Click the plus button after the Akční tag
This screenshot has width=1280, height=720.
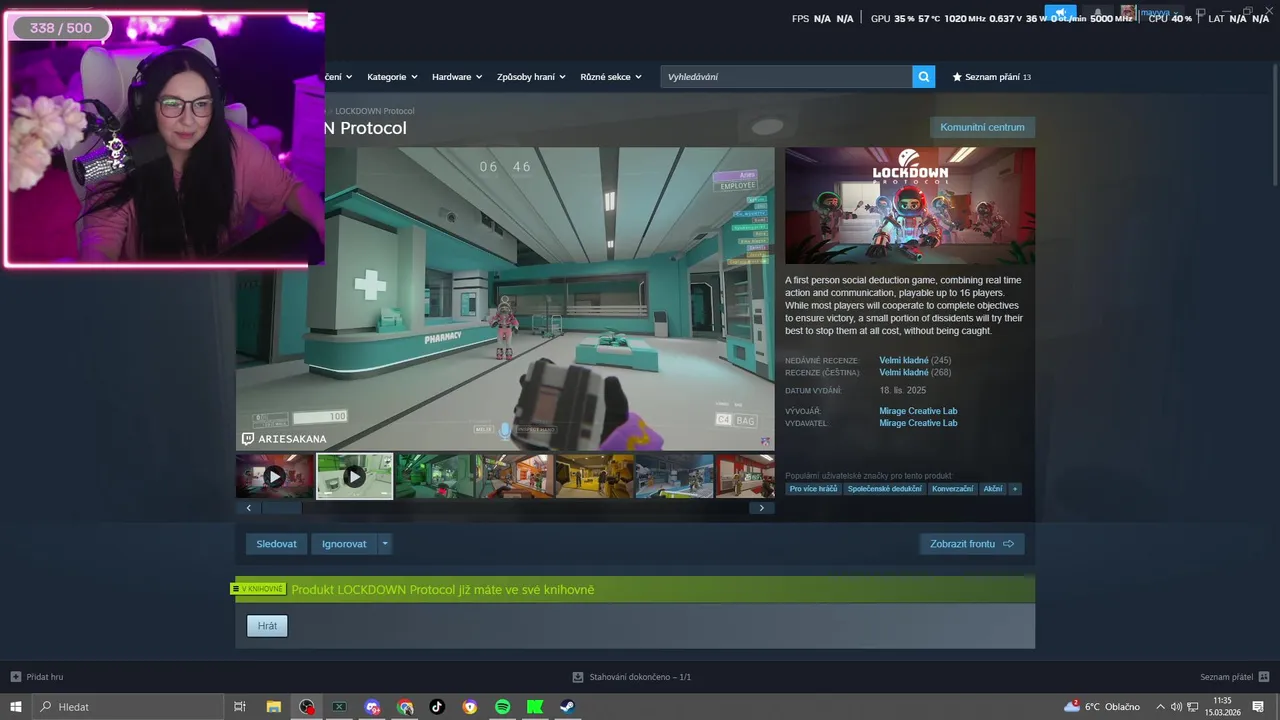[1015, 489]
